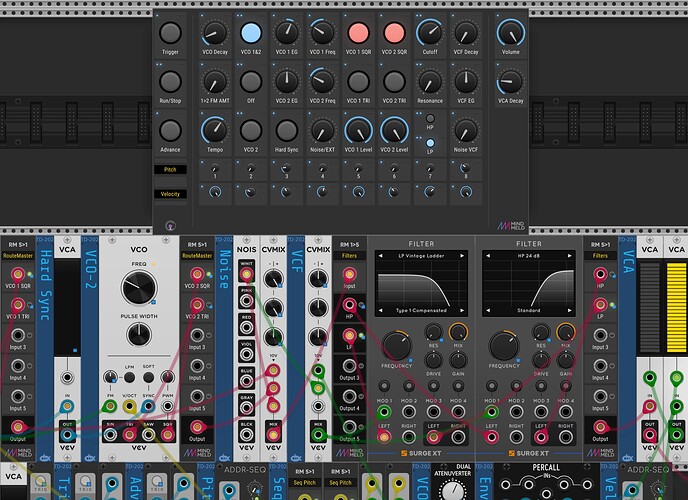Click right arrow beside HP 24 dB
This screenshot has height=500, width=688.
click(570, 256)
